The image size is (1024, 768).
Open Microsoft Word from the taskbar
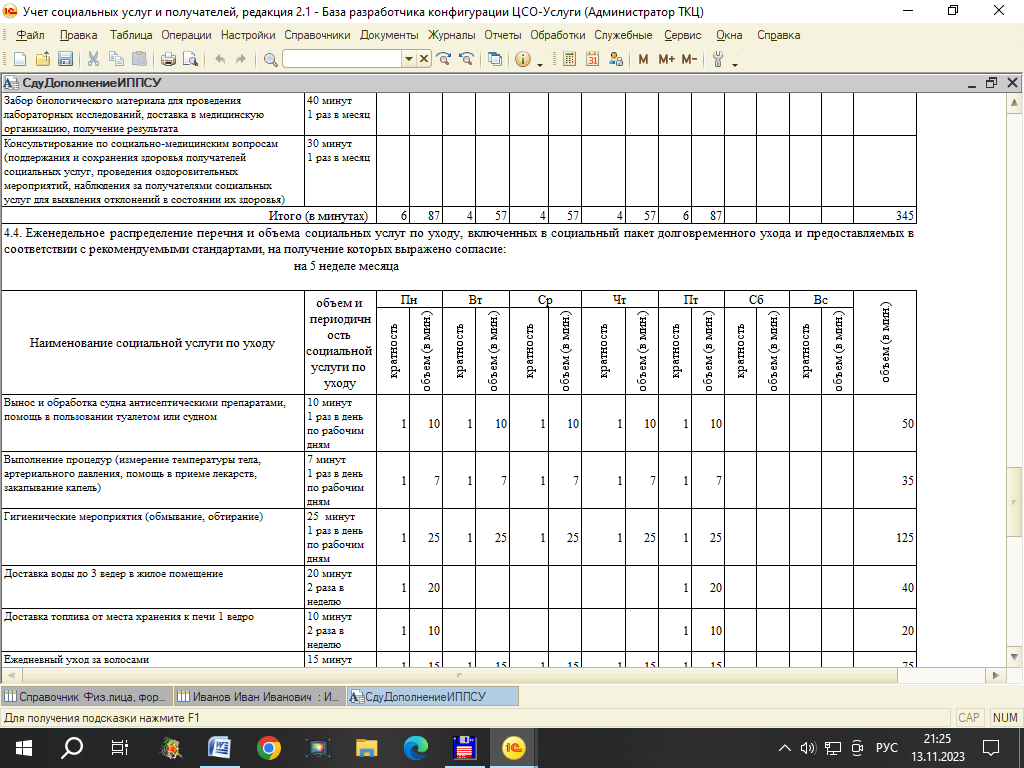[219, 747]
